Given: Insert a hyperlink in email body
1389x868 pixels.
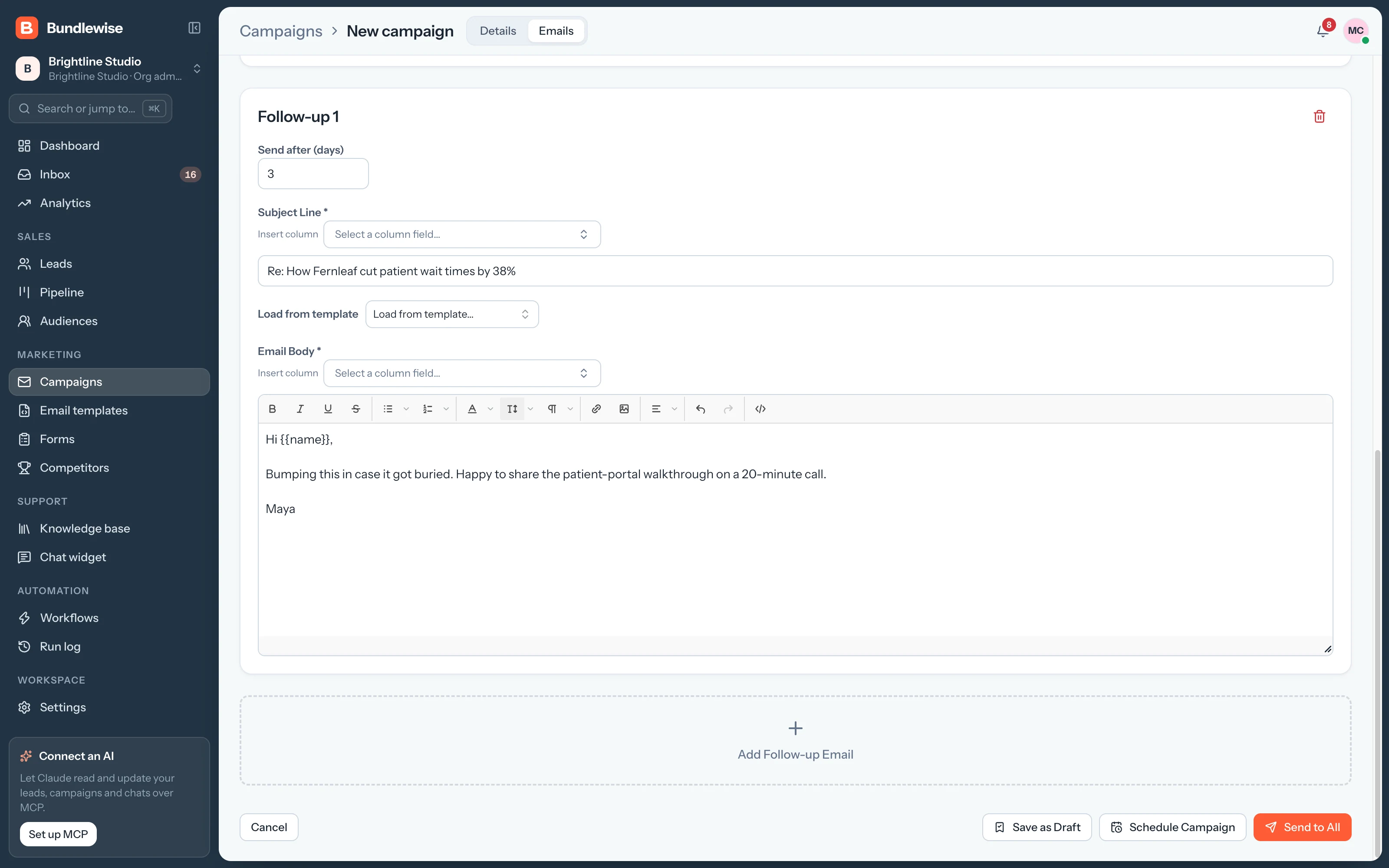Looking at the screenshot, I should click(596, 409).
